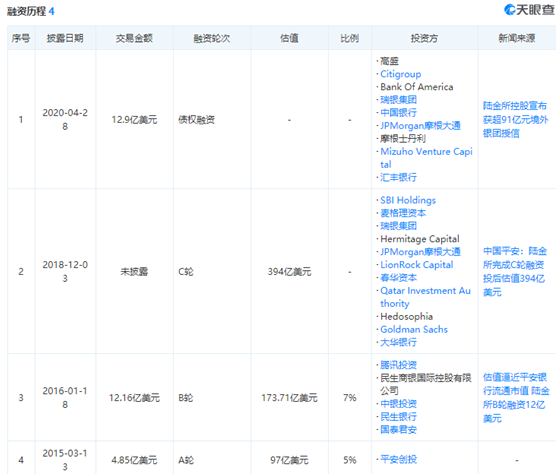Click the LionRock Capital link
Viewport: 558px width, 476px height.
(x=416, y=265)
